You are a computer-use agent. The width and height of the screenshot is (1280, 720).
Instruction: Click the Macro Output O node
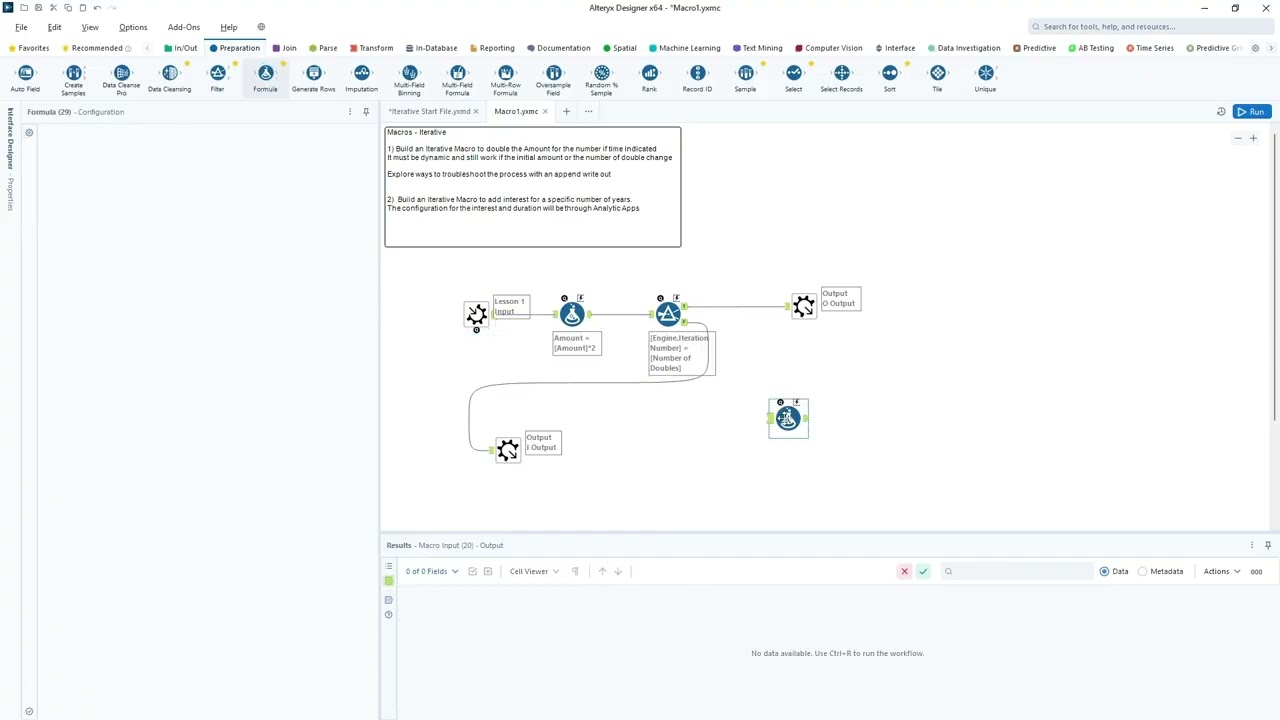tap(804, 306)
